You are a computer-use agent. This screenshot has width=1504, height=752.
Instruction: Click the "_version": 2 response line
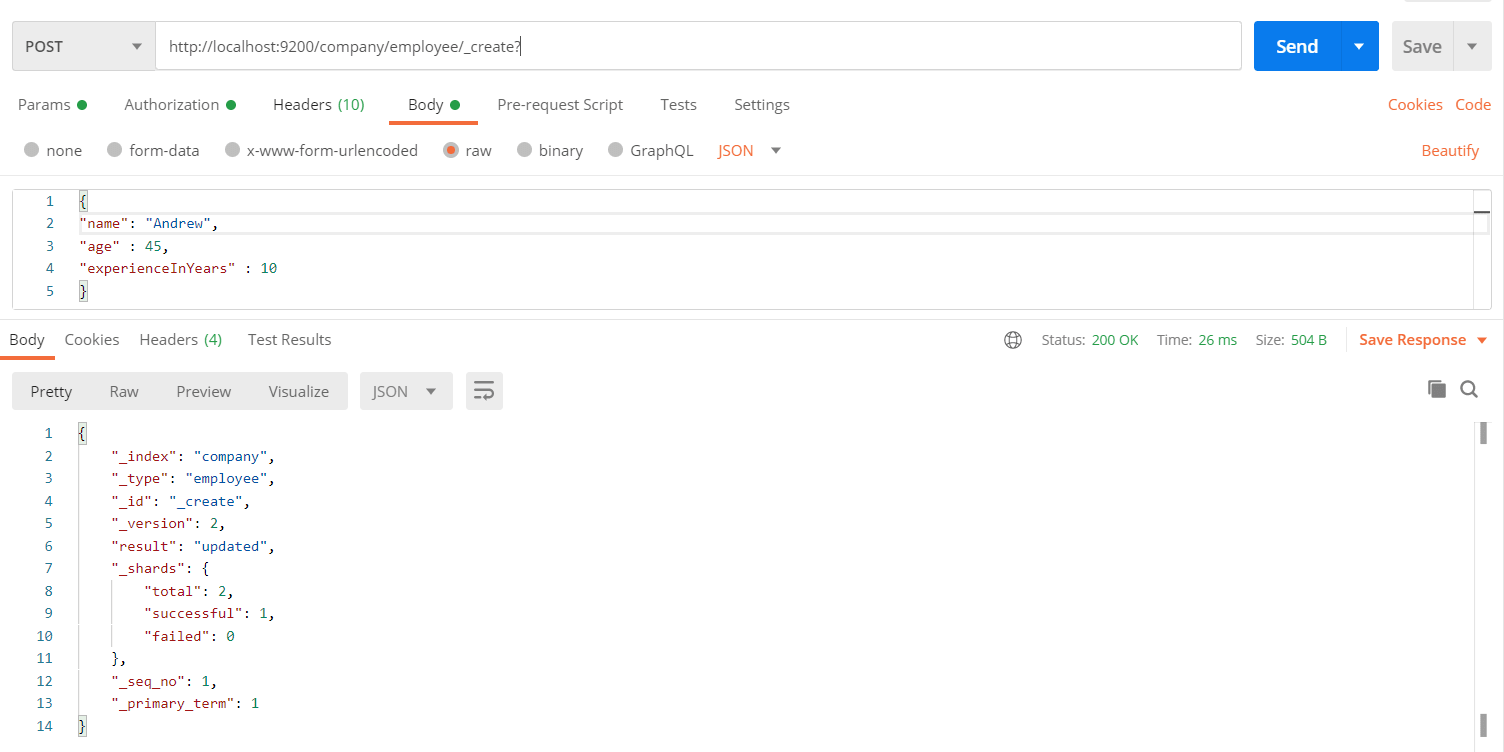pos(168,523)
